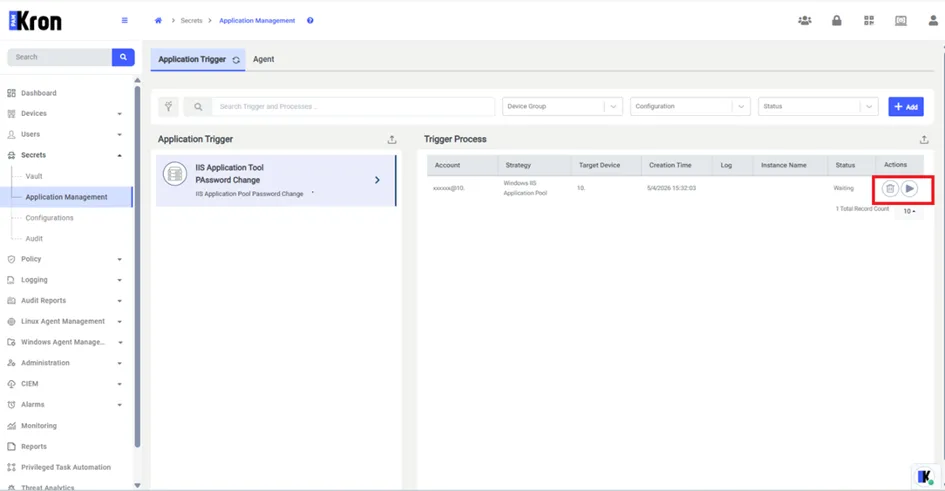This screenshot has height=491, width=945.
Task: Click the Kron PAM logo
Action: pos(35,21)
